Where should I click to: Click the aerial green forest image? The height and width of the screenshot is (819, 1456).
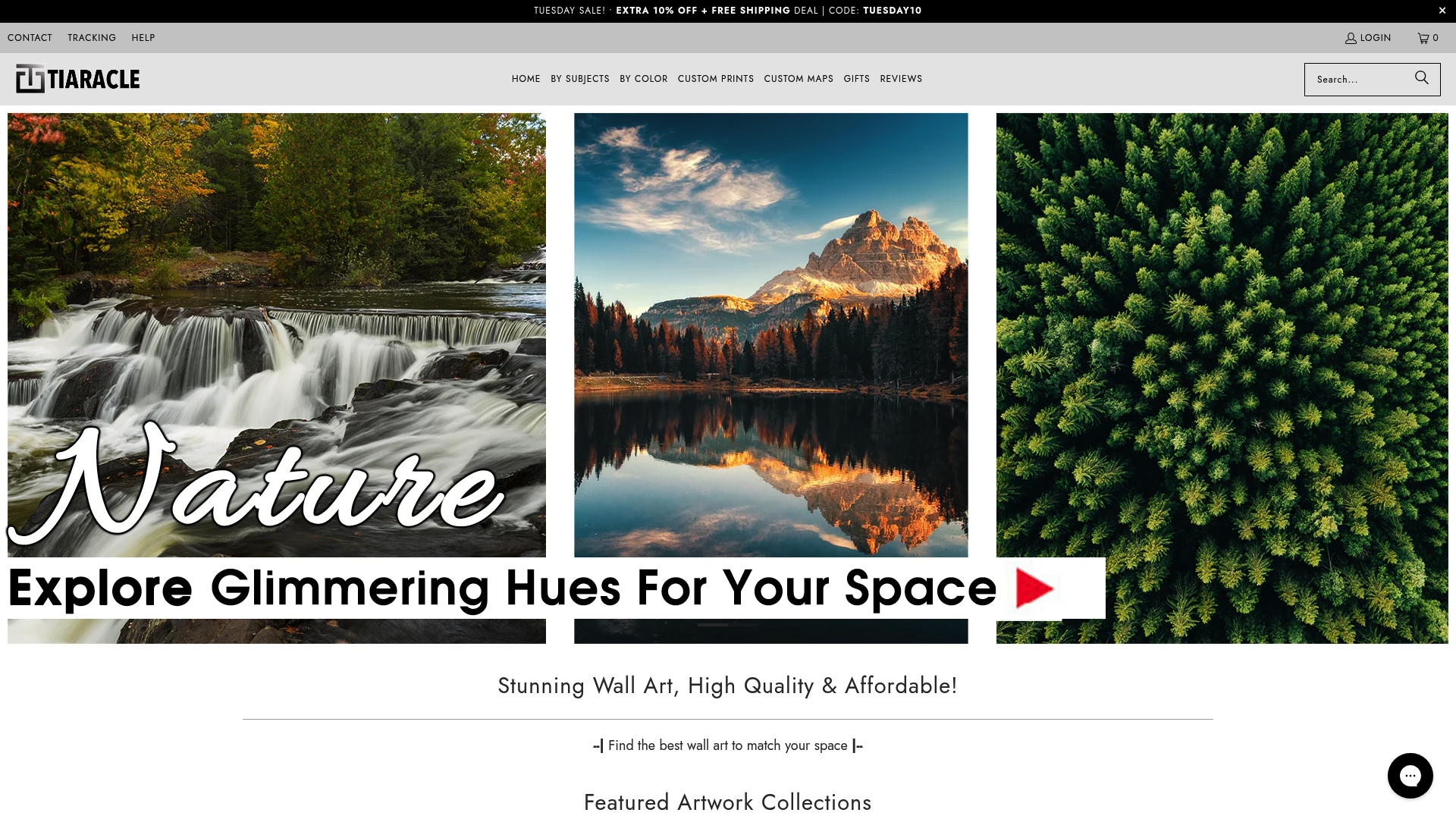pyautogui.click(x=1222, y=334)
